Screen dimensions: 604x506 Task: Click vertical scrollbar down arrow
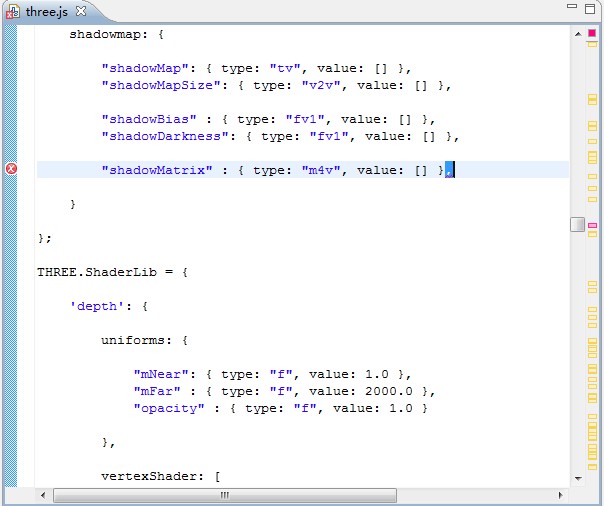(x=578, y=478)
